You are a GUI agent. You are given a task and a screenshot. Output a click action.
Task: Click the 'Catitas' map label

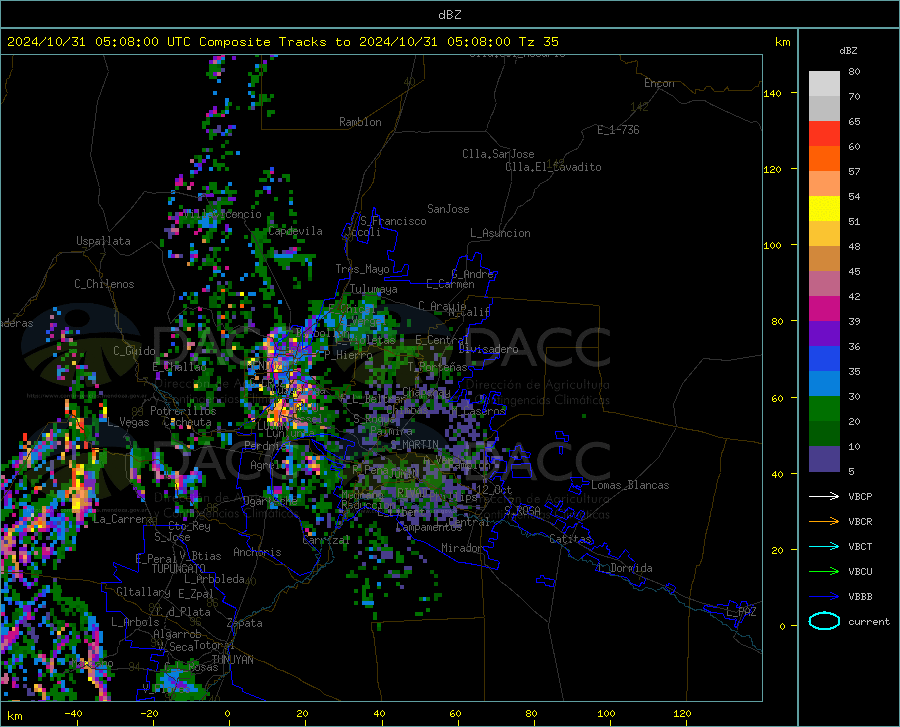point(571,539)
